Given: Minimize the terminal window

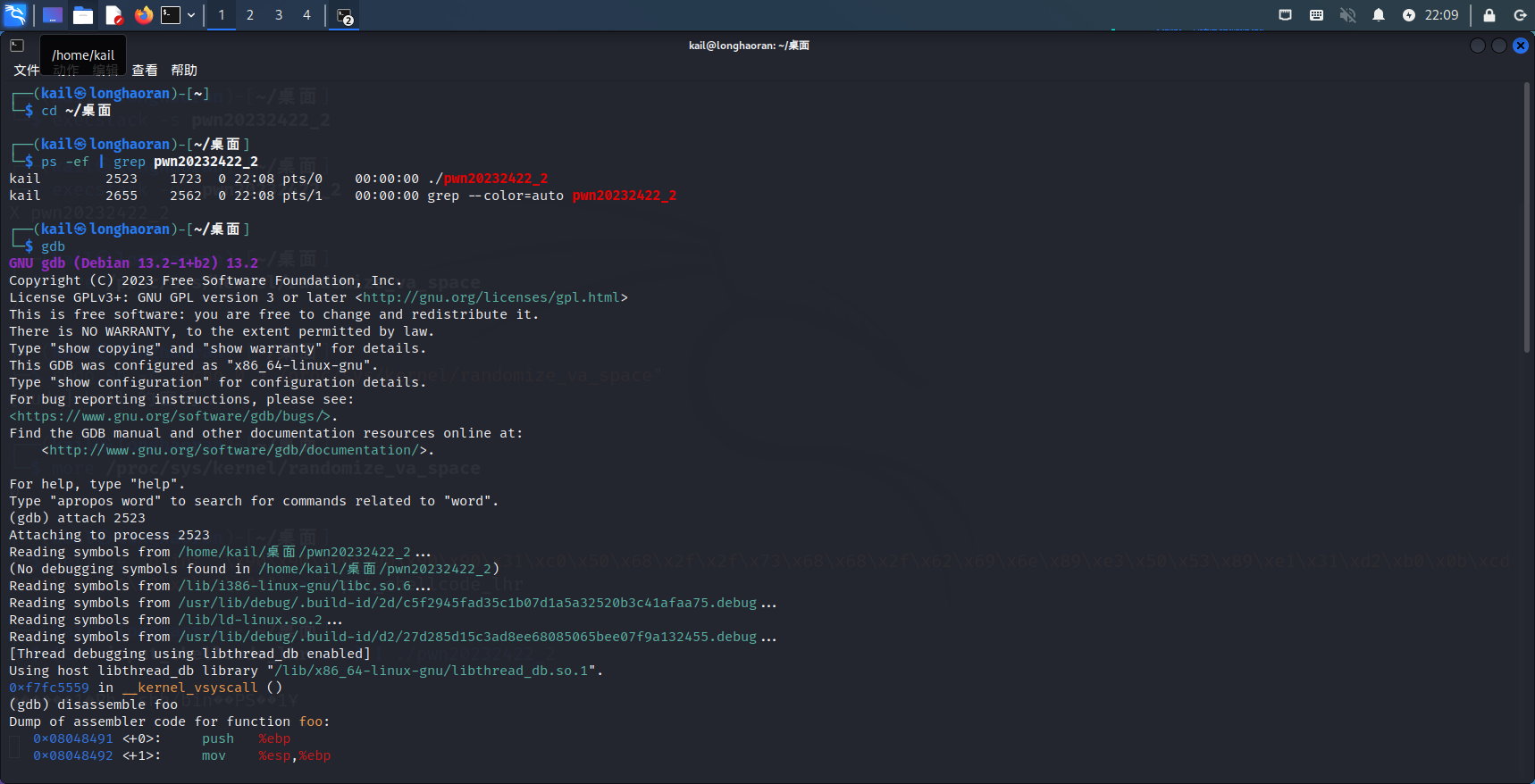Looking at the screenshot, I should click(1478, 46).
